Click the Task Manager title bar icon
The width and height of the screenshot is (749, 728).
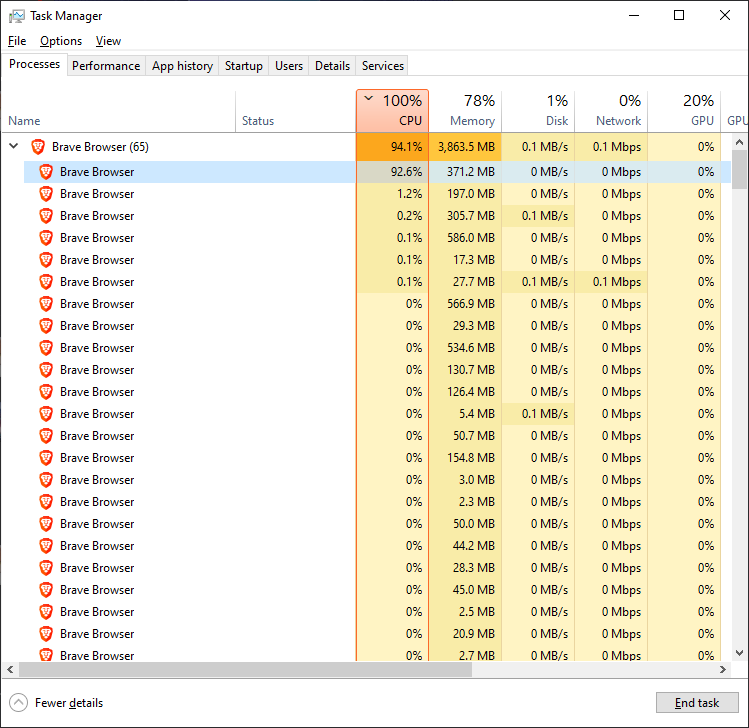pyautogui.click(x=17, y=16)
